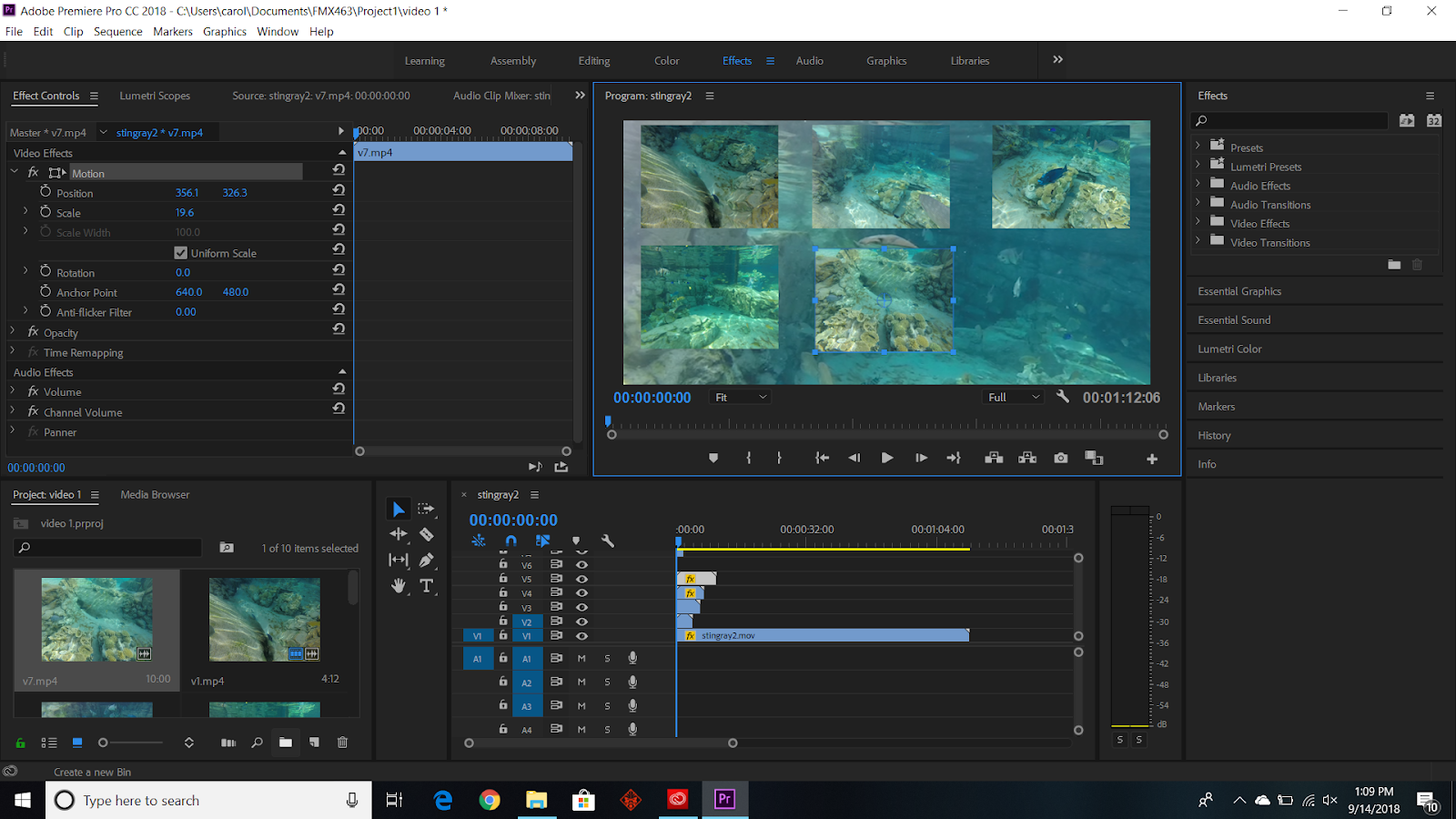Viewport: 1456px width, 819px height.
Task: Select the Type tool
Action: [x=426, y=586]
